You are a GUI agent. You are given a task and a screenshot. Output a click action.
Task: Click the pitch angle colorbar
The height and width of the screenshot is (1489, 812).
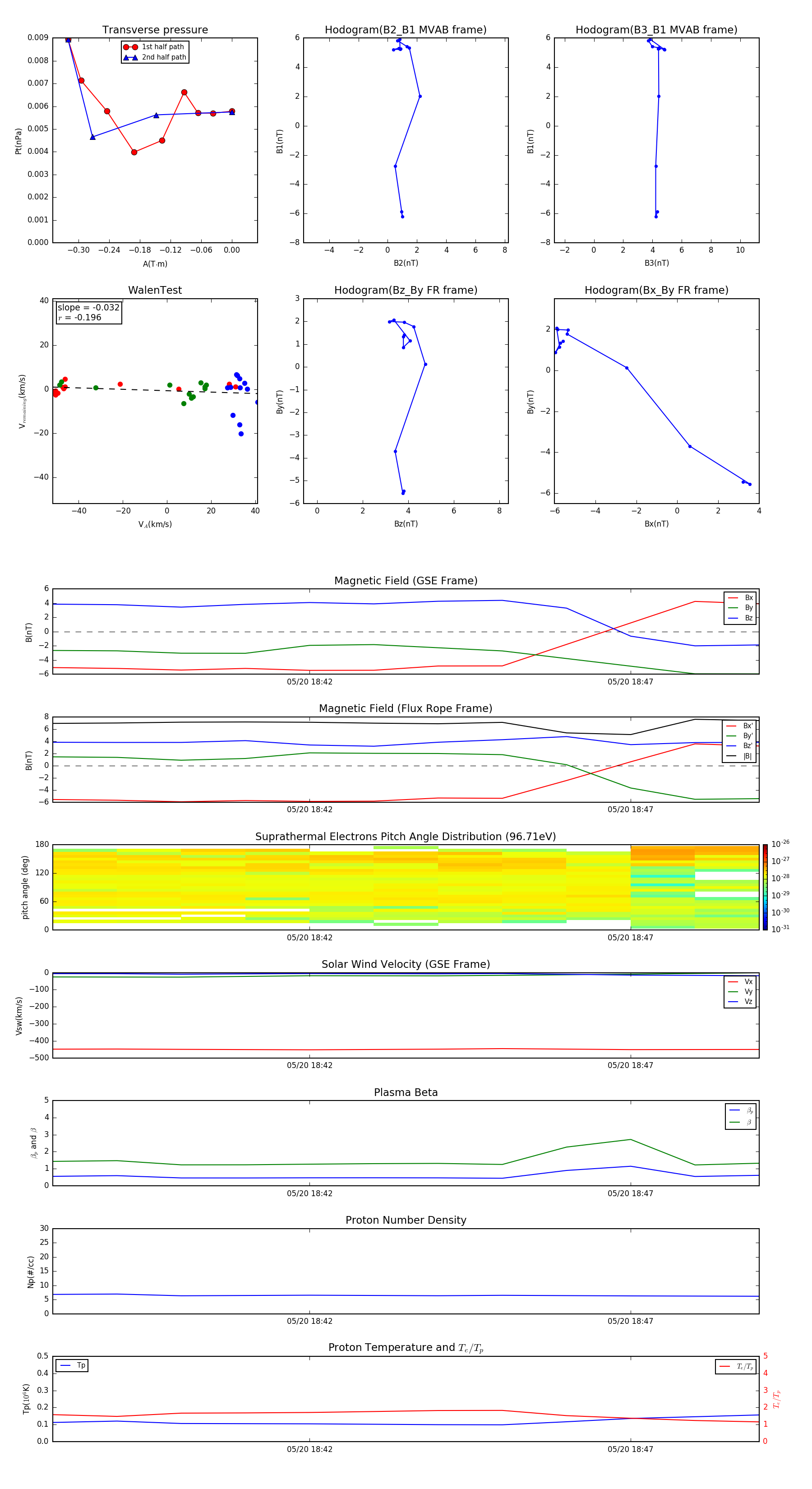[x=765, y=887]
